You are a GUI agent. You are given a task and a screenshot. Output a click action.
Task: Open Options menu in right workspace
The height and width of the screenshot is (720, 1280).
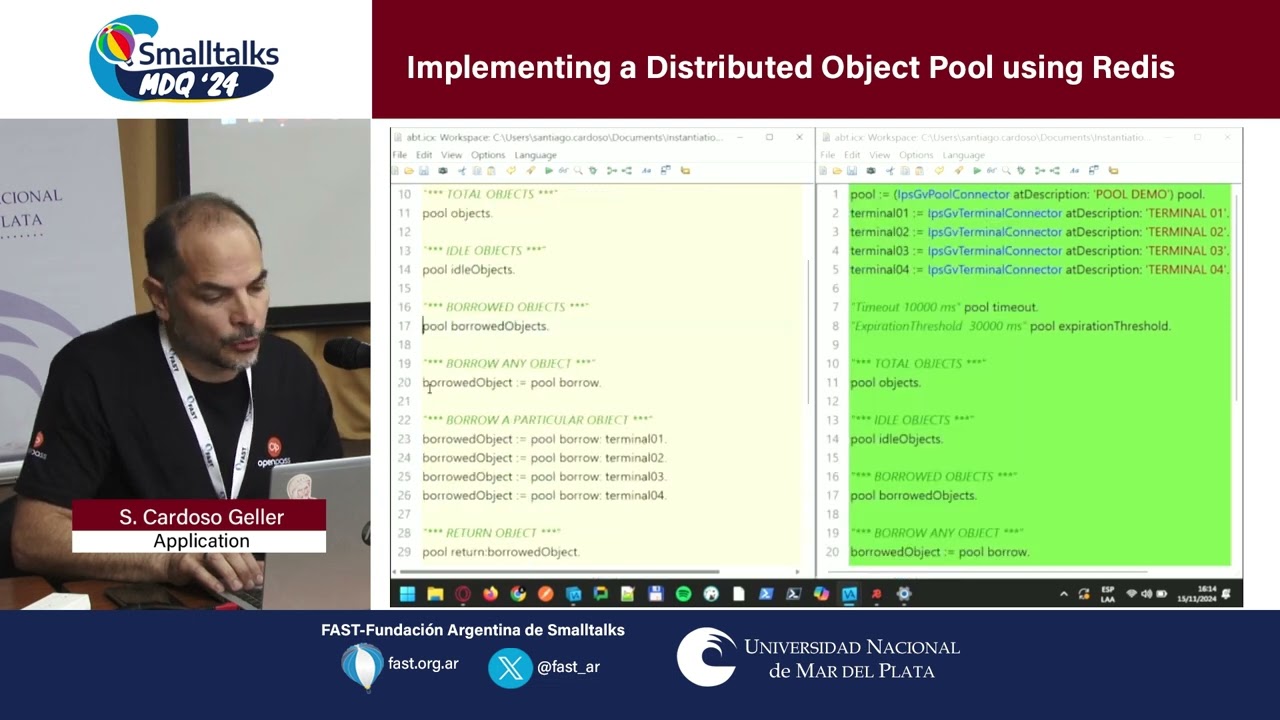coord(916,155)
